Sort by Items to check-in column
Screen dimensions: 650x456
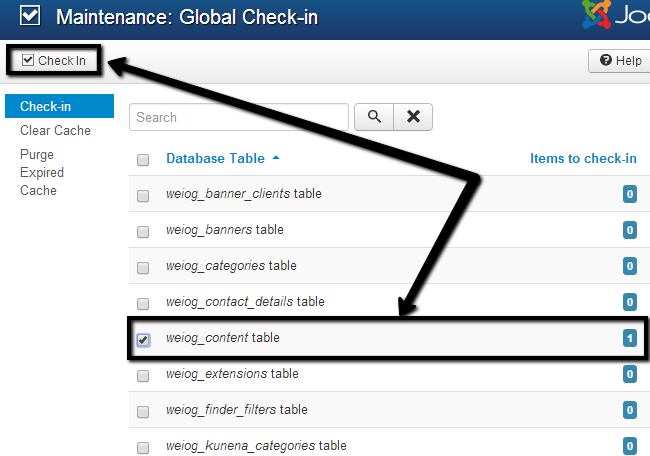coord(582,158)
